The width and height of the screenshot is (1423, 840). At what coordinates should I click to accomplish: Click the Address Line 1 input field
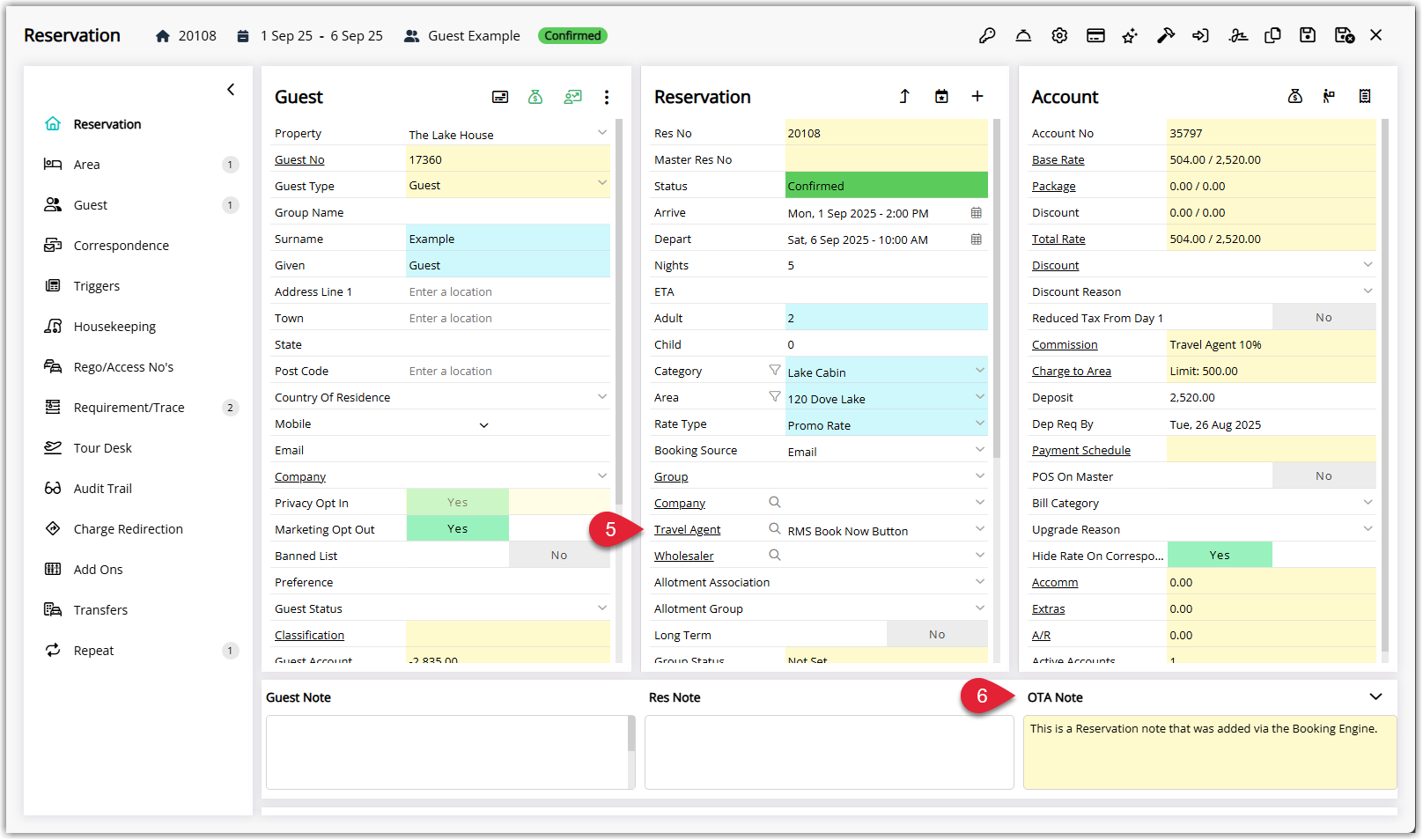click(x=508, y=291)
